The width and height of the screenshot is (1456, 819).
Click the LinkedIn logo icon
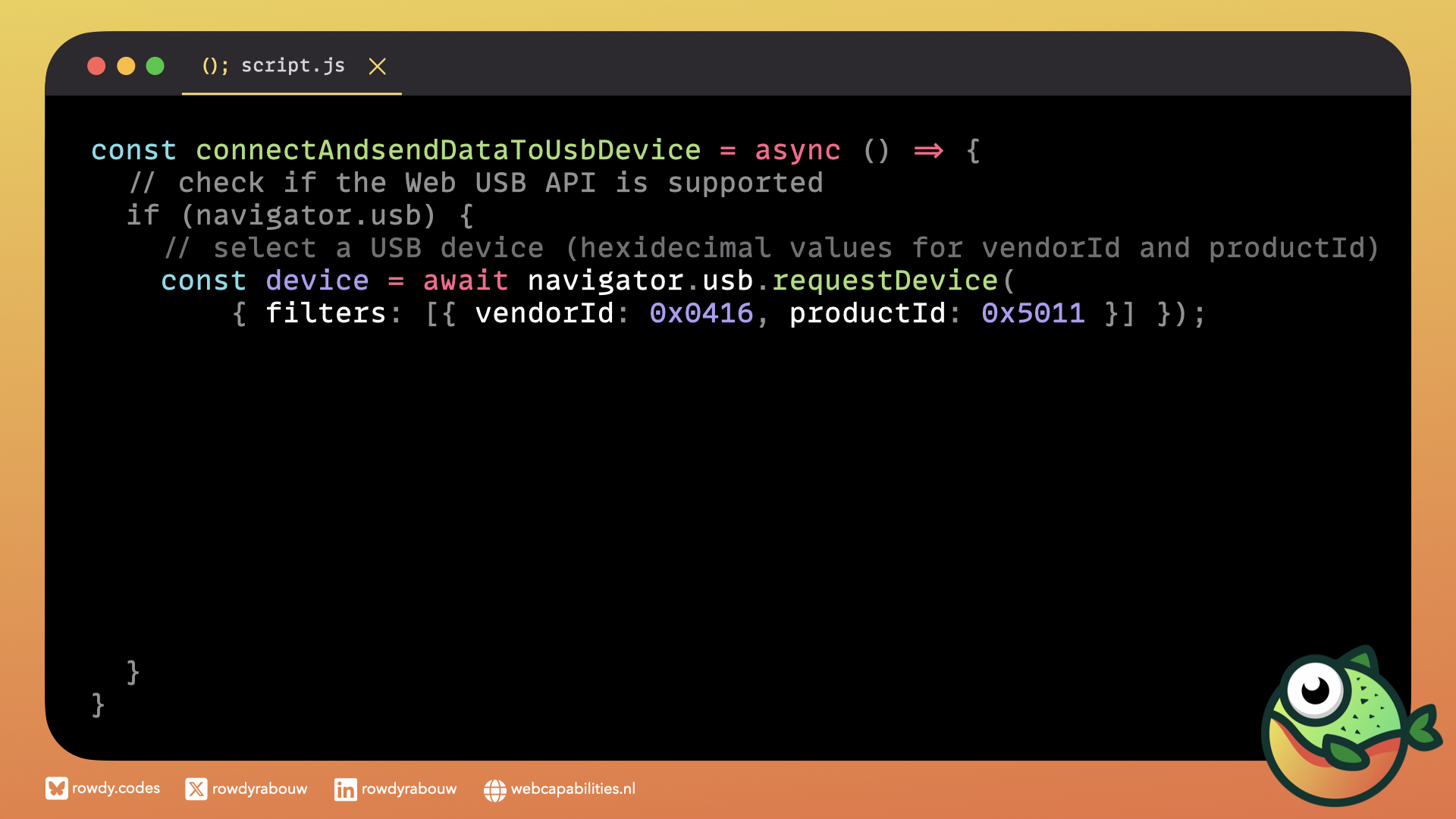pos(345,789)
